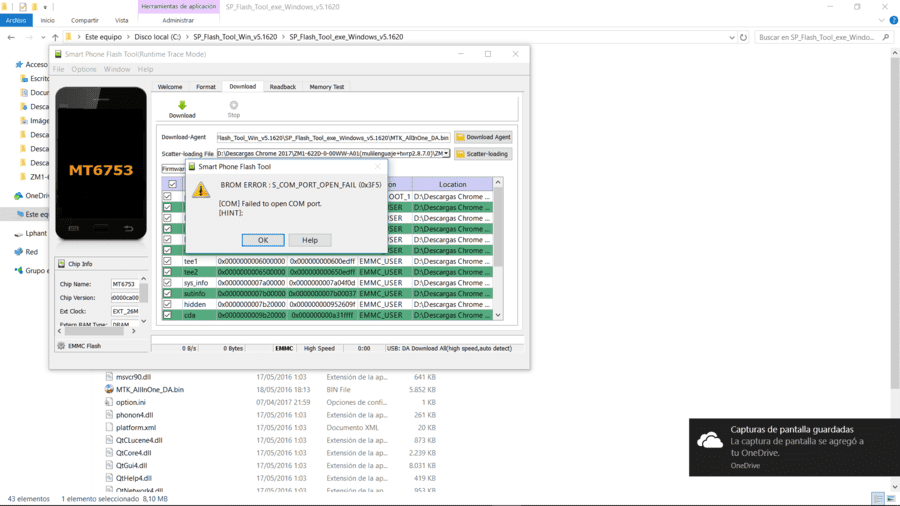
Task: Toggle the checkbox for the sys_info row
Action: click(x=167, y=283)
